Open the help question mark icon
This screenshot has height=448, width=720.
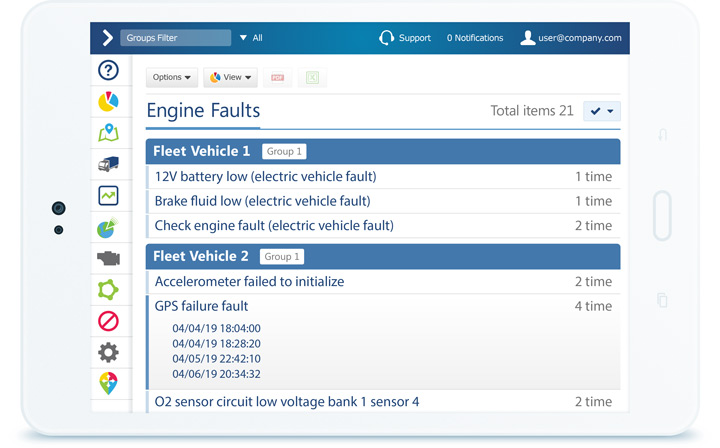[x=108, y=70]
